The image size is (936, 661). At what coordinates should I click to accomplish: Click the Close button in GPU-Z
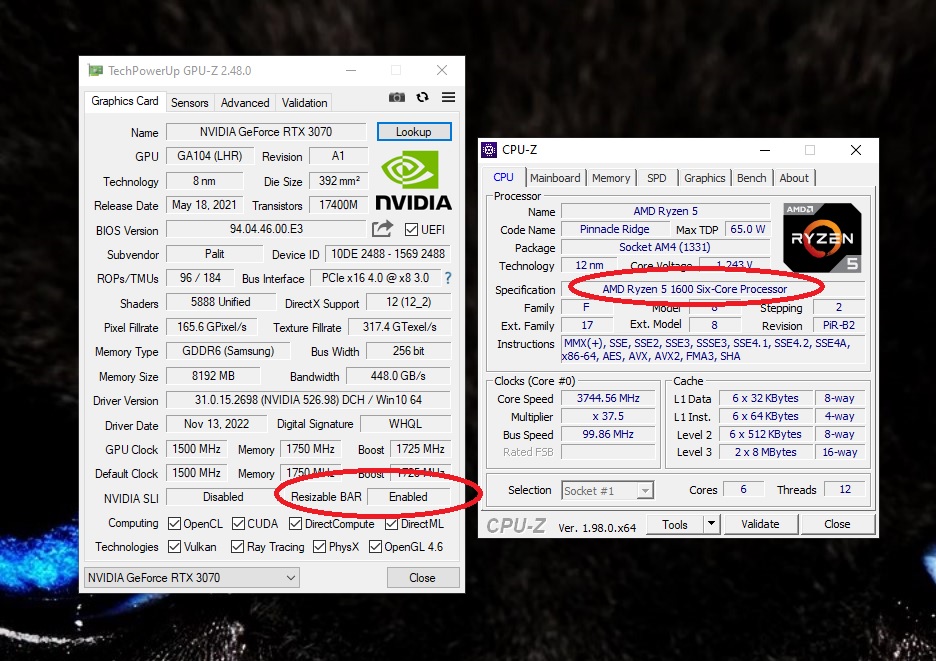click(x=423, y=577)
